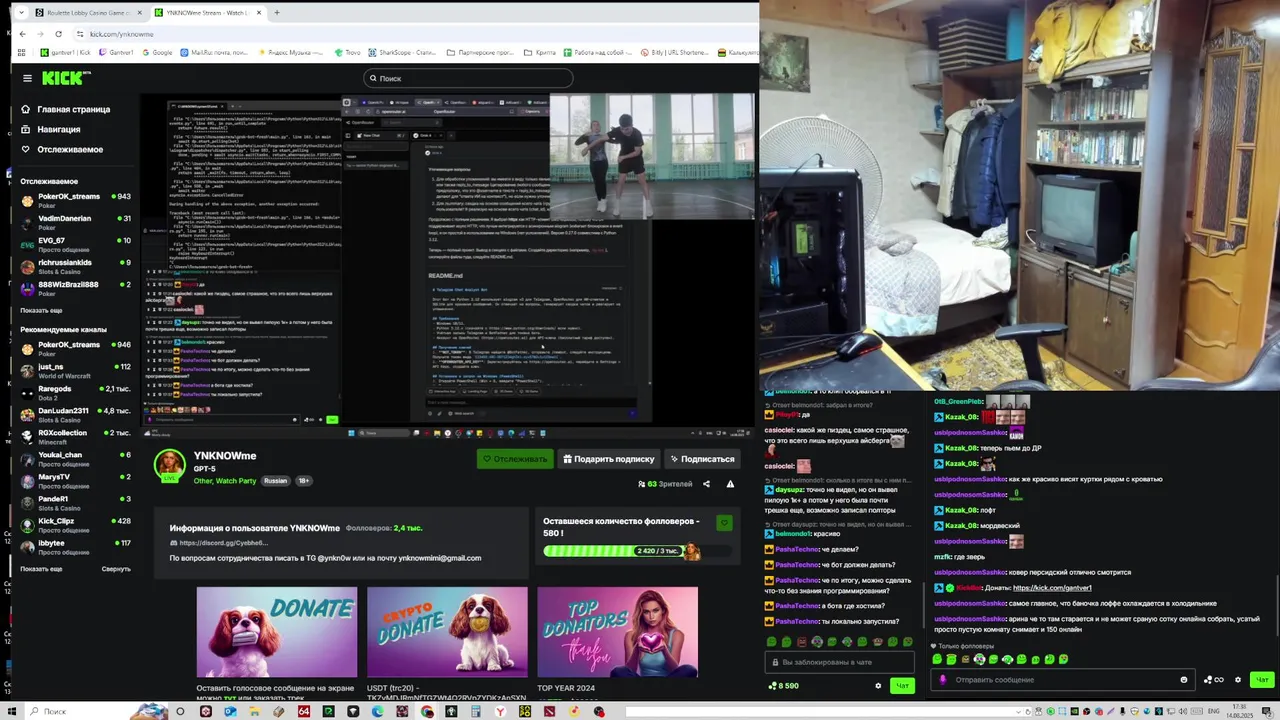Viewport: 1280px width, 720px height.
Task: Open Google bookmark
Action: (157, 52)
